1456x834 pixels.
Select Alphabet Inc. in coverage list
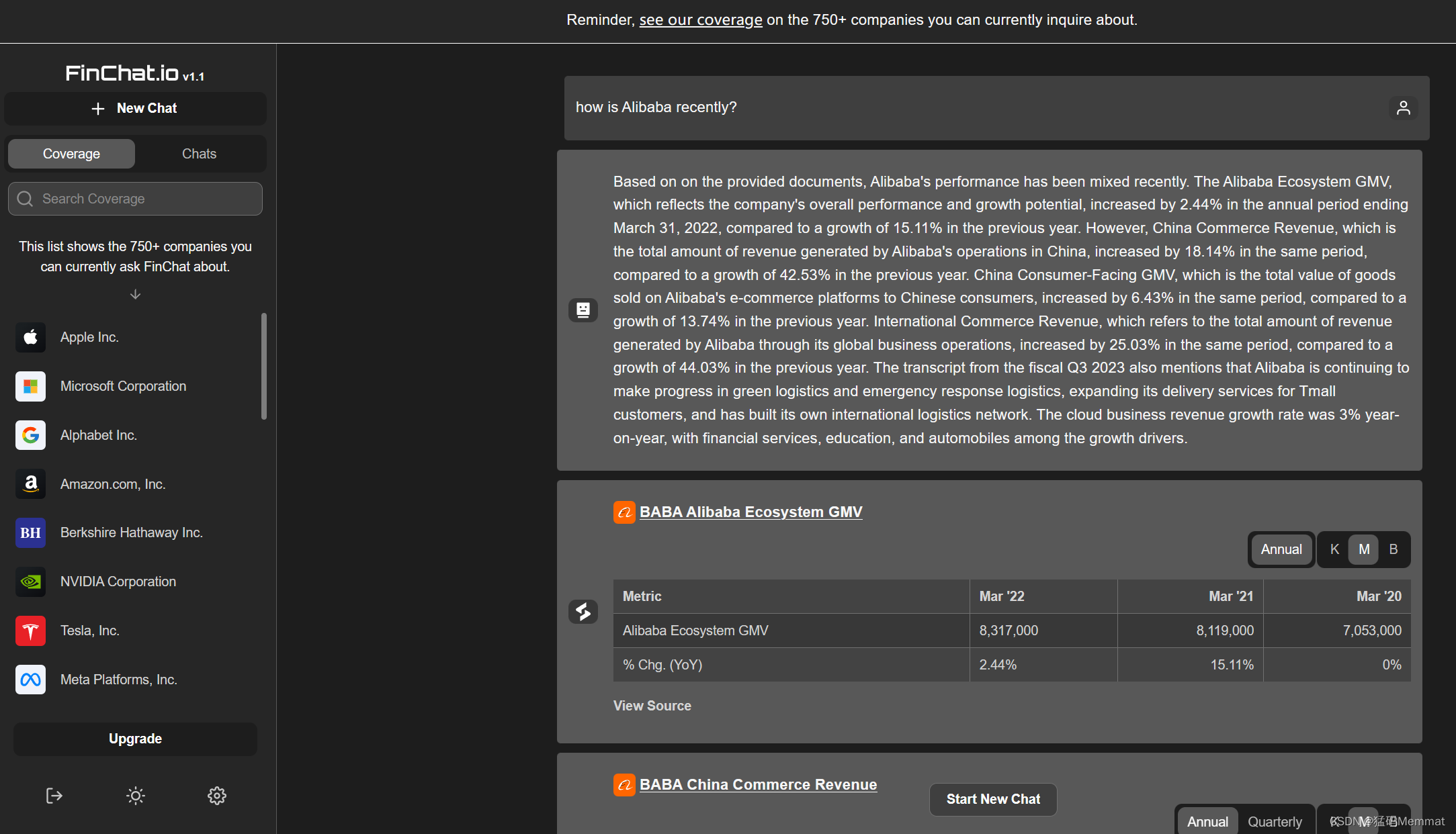click(99, 435)
